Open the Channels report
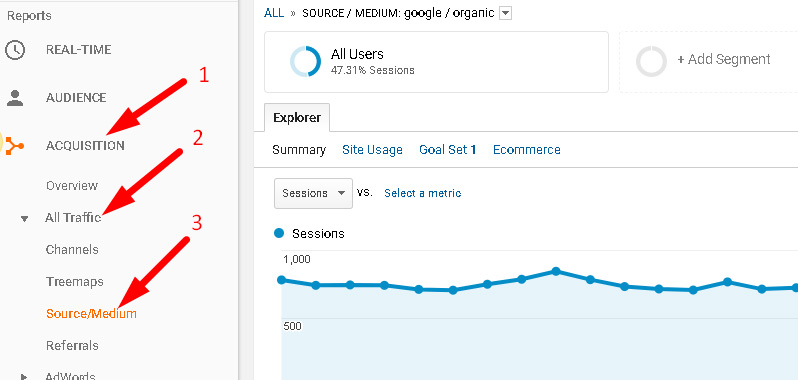 pos(72,250)
